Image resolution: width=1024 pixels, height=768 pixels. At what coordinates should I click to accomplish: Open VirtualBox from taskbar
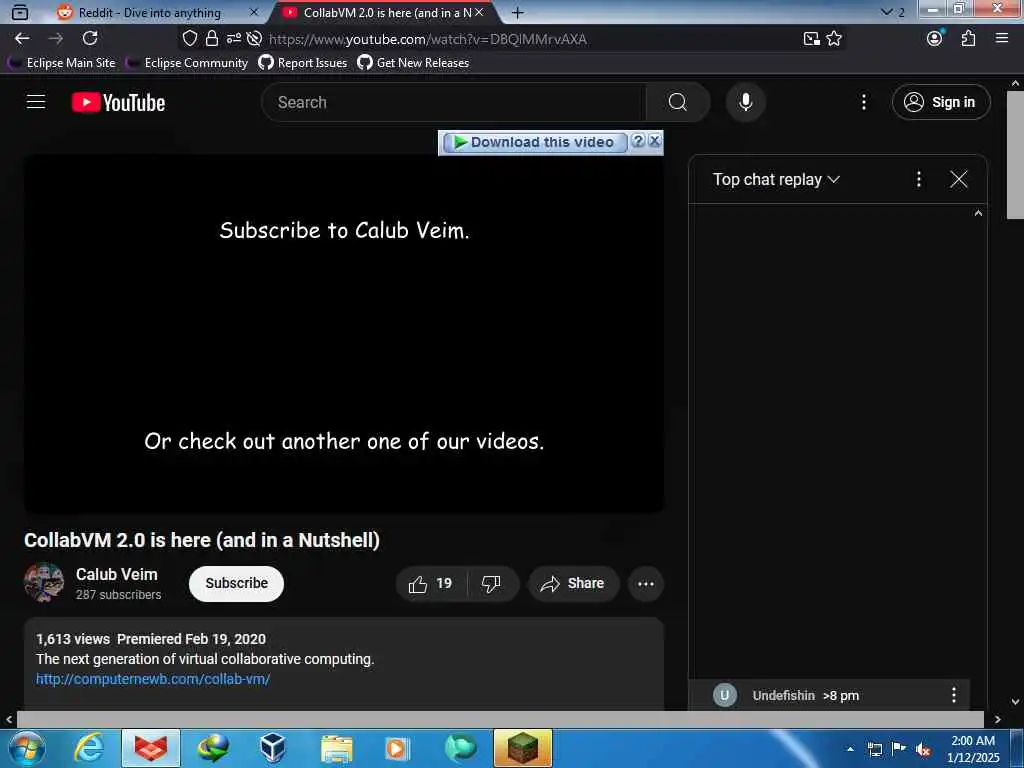click(x=272, y=748)
